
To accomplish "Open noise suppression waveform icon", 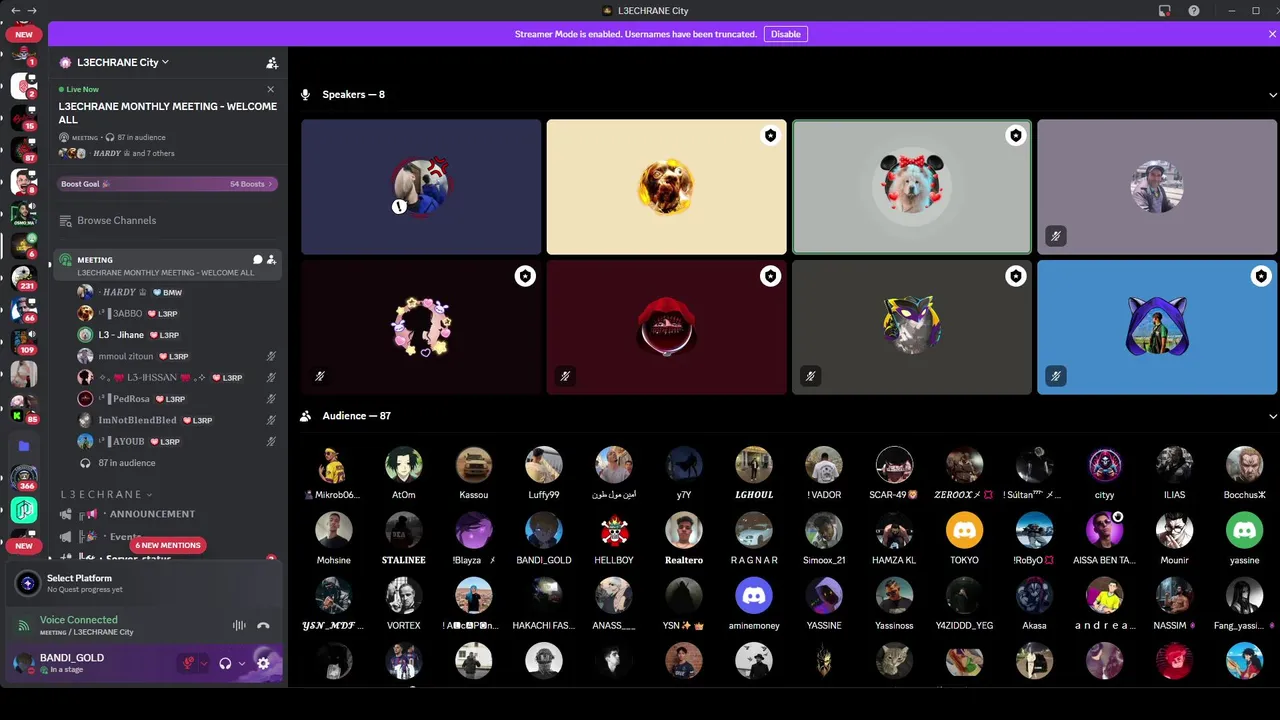I will point(239,625).
